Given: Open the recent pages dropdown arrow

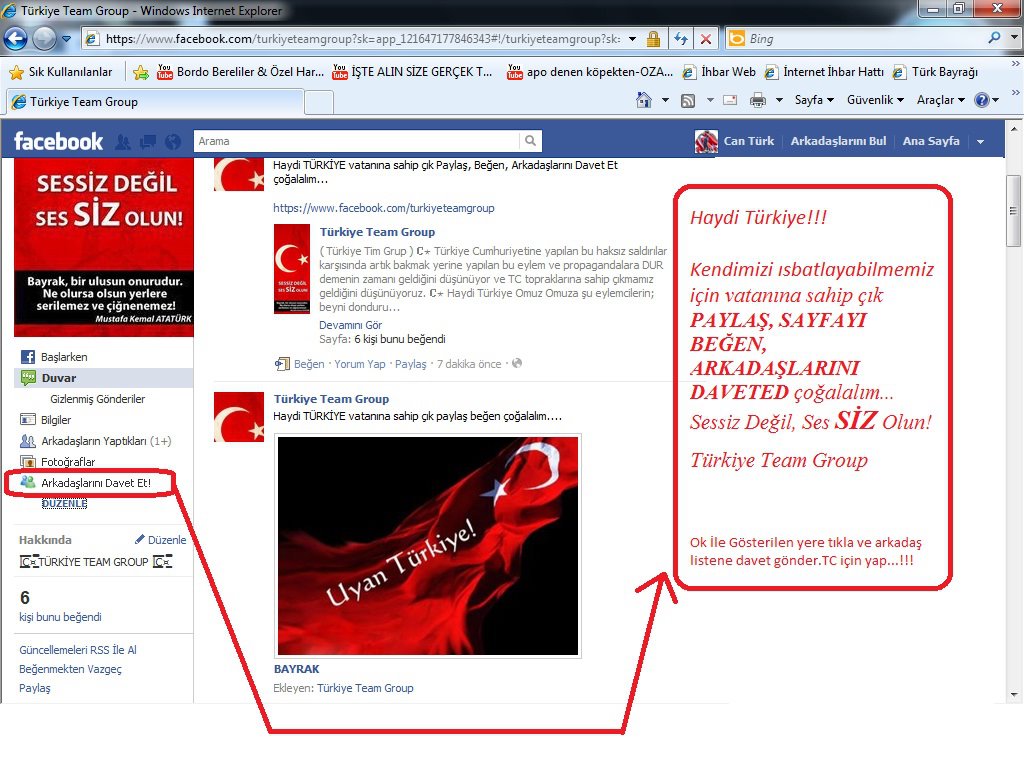Looking at the screenshot, I should pos(66,39).
